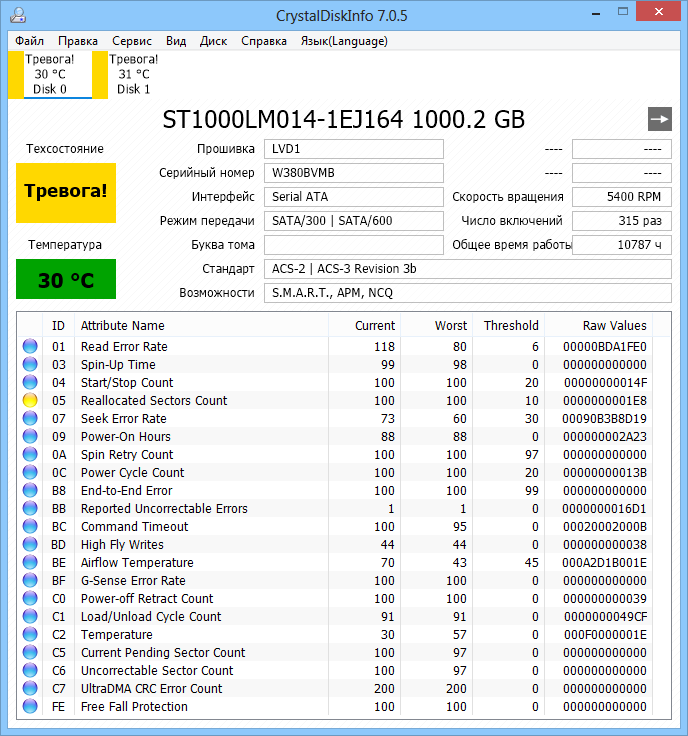688x736 pixels.
Task: Click status orb for Power-off Retract Count
Action: click(30, 598)
